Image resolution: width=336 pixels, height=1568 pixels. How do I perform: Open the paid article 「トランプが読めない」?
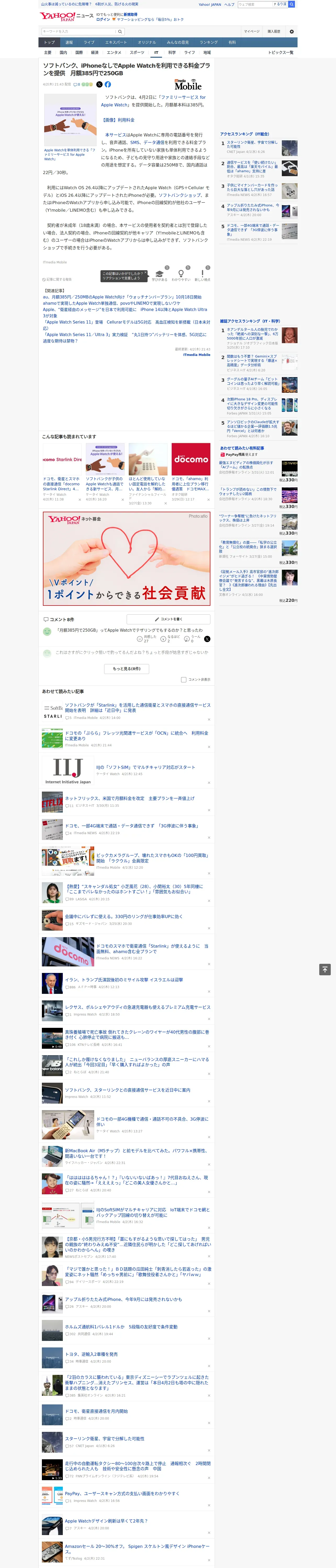248,491
